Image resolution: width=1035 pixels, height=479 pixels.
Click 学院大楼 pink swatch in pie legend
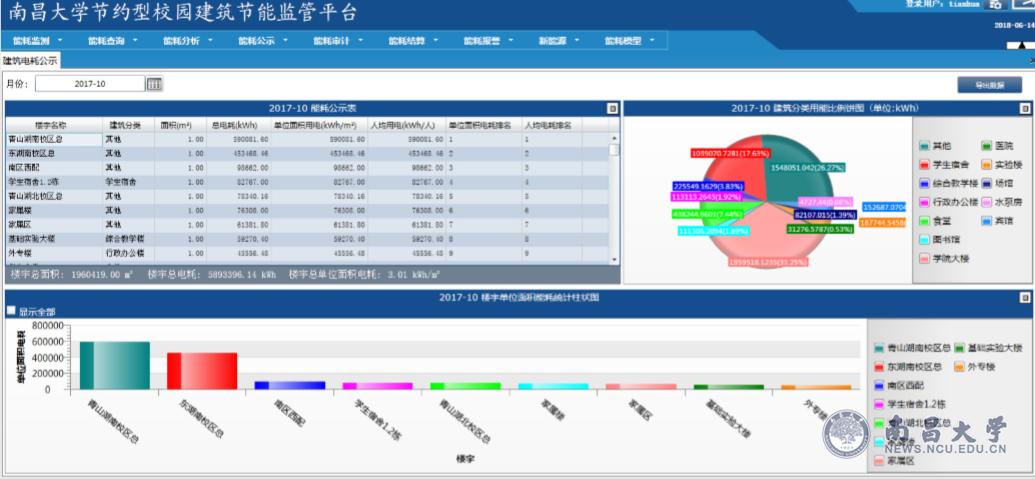tap(925, 259)
